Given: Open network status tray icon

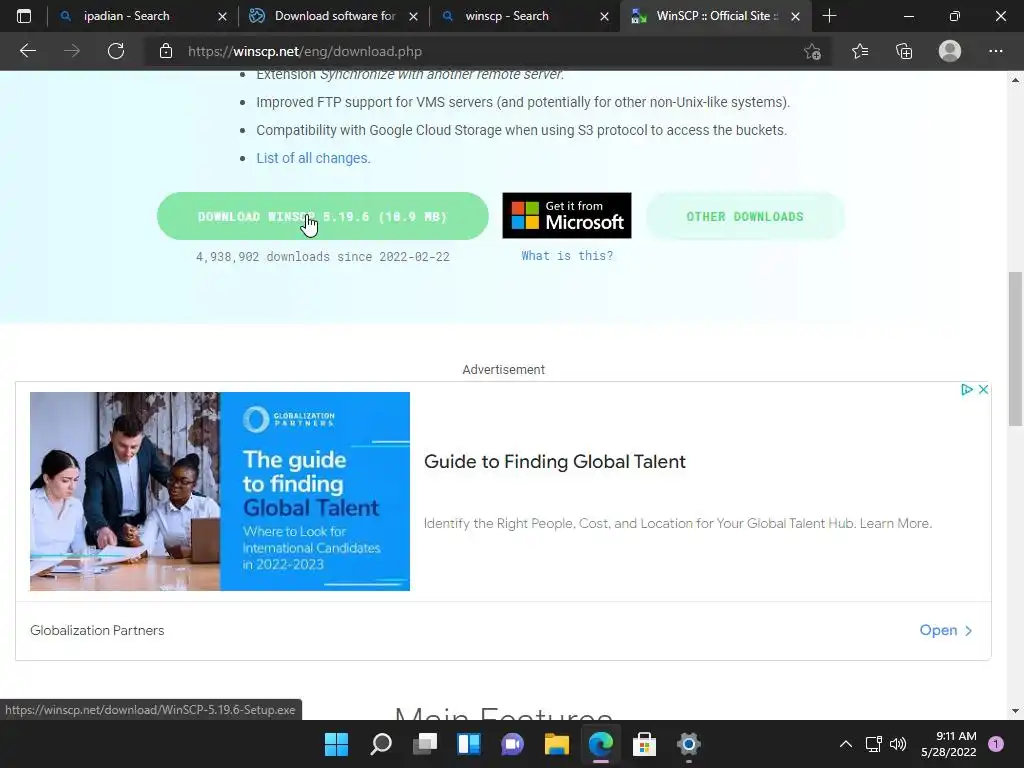Looking at the screenshot, I should click(873, 744).
